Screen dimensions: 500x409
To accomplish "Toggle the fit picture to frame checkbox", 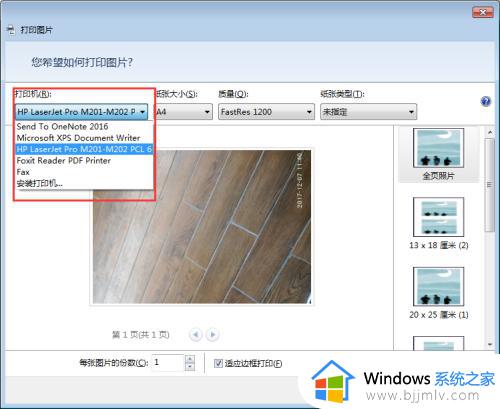I will [x=218, y=363].
